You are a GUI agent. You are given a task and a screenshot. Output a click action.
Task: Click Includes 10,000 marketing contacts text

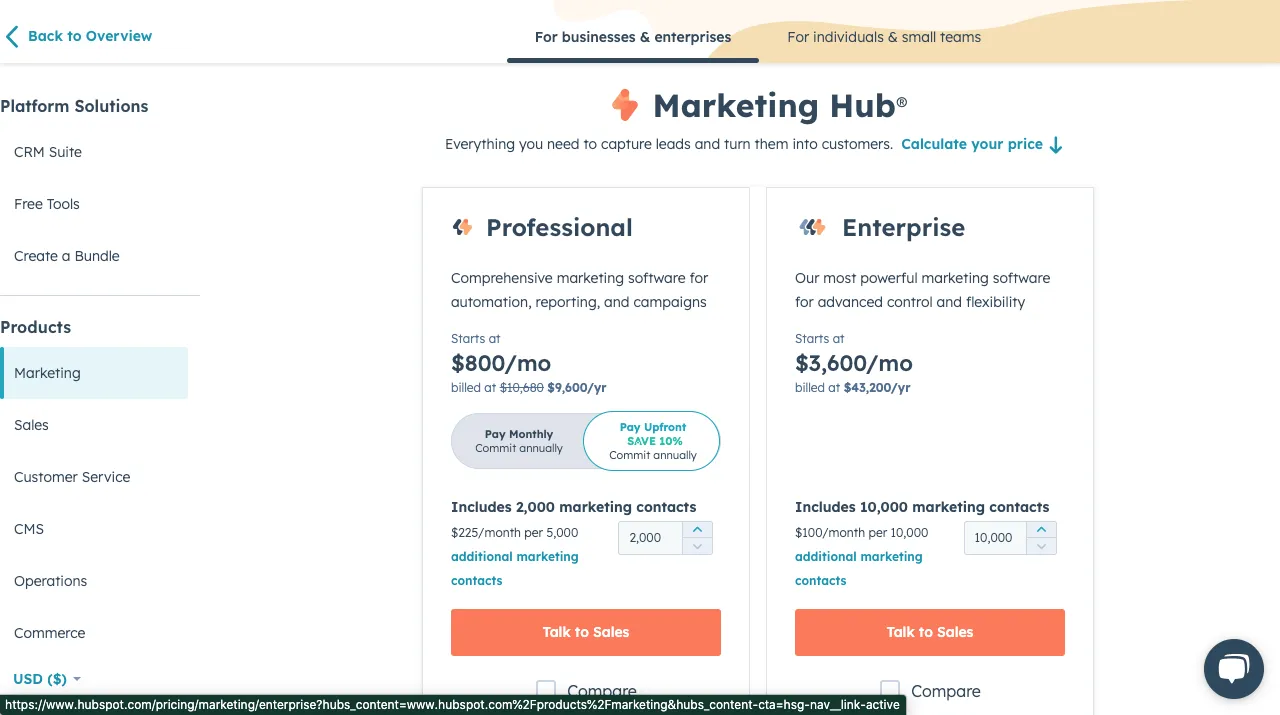(x=922, y=507)
